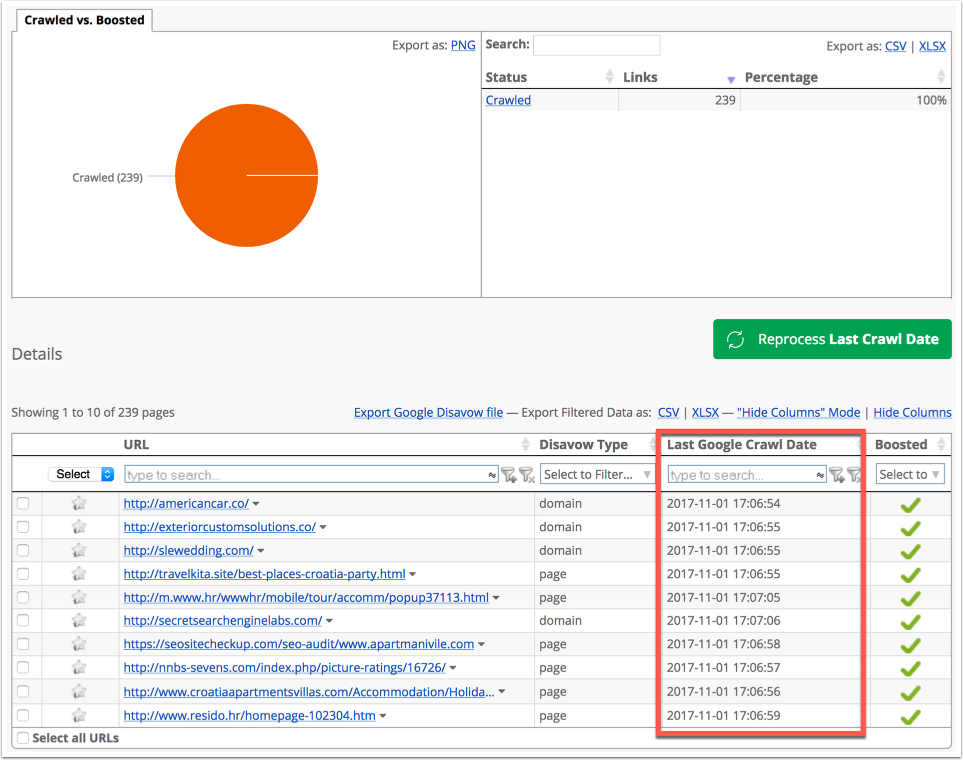Click the Boosted checkmark for resido.hr
Screen dimensions: 963x760
pyautogui.click(x=910, y=716)
